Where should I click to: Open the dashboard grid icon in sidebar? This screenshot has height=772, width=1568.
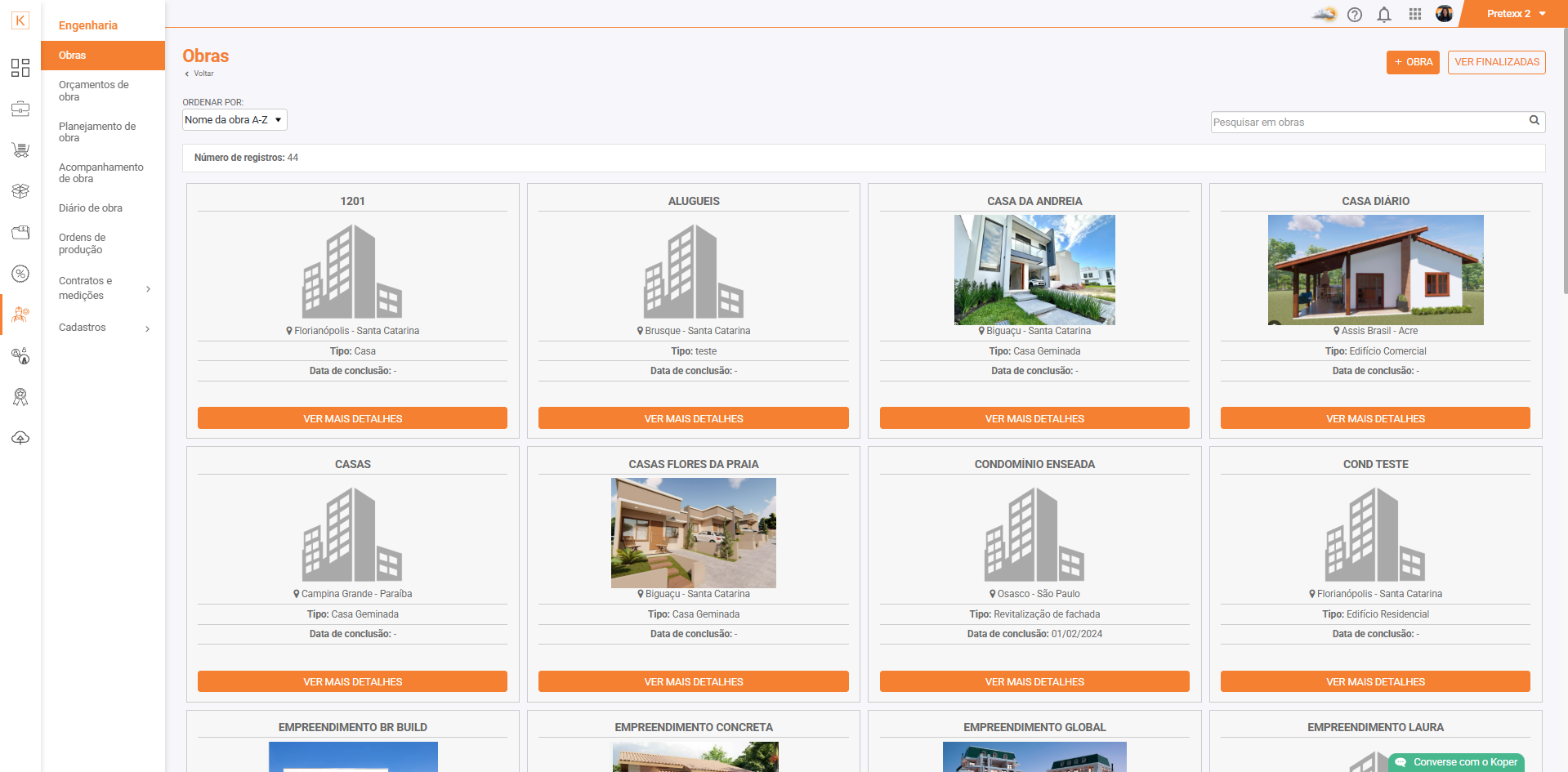tap(20, 68)
